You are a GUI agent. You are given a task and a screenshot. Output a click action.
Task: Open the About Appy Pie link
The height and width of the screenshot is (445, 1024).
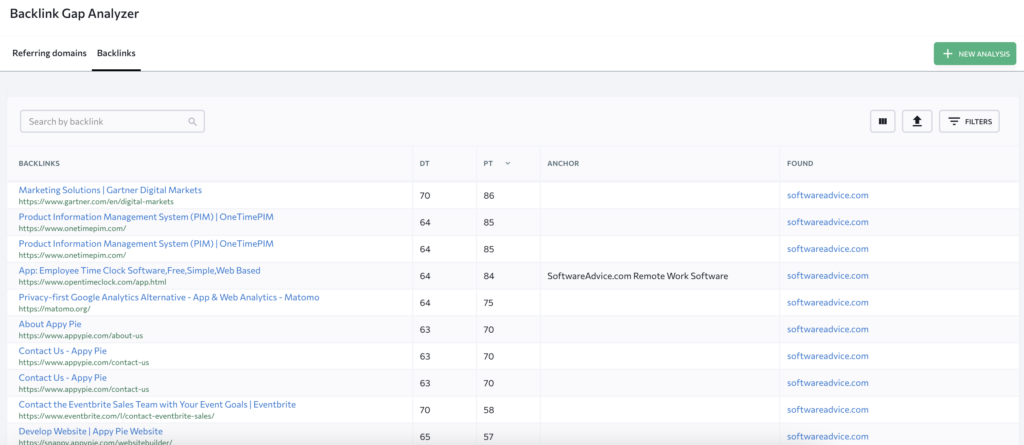coord(50,324)
